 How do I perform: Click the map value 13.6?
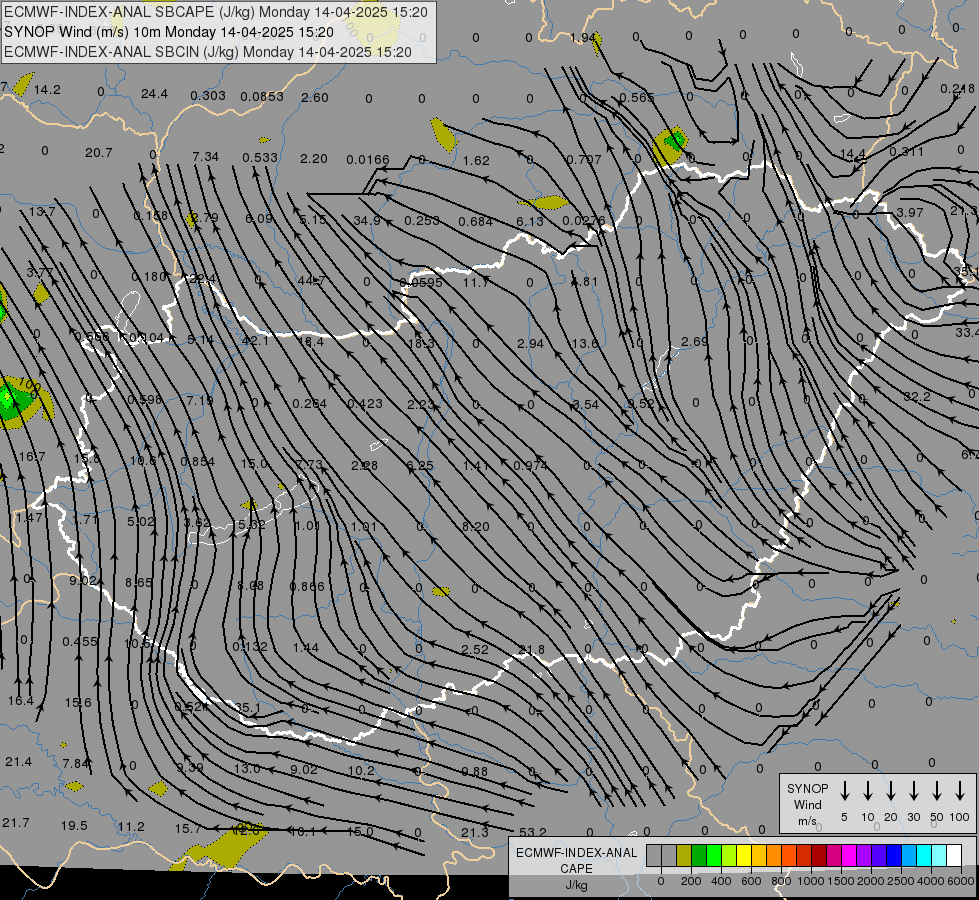click(x=584, y=344)
